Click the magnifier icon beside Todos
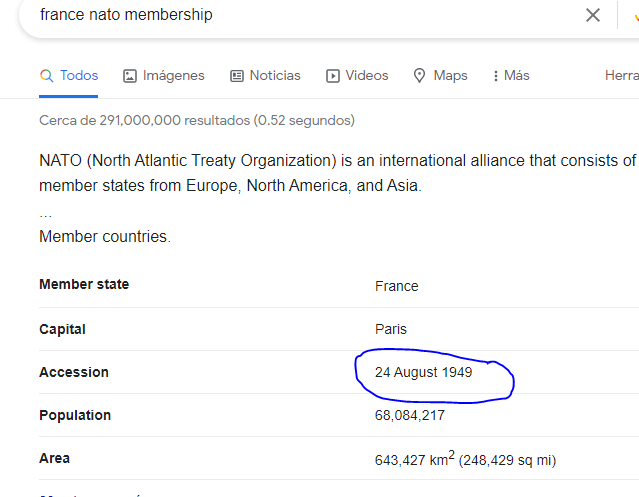 click(46, 76)
